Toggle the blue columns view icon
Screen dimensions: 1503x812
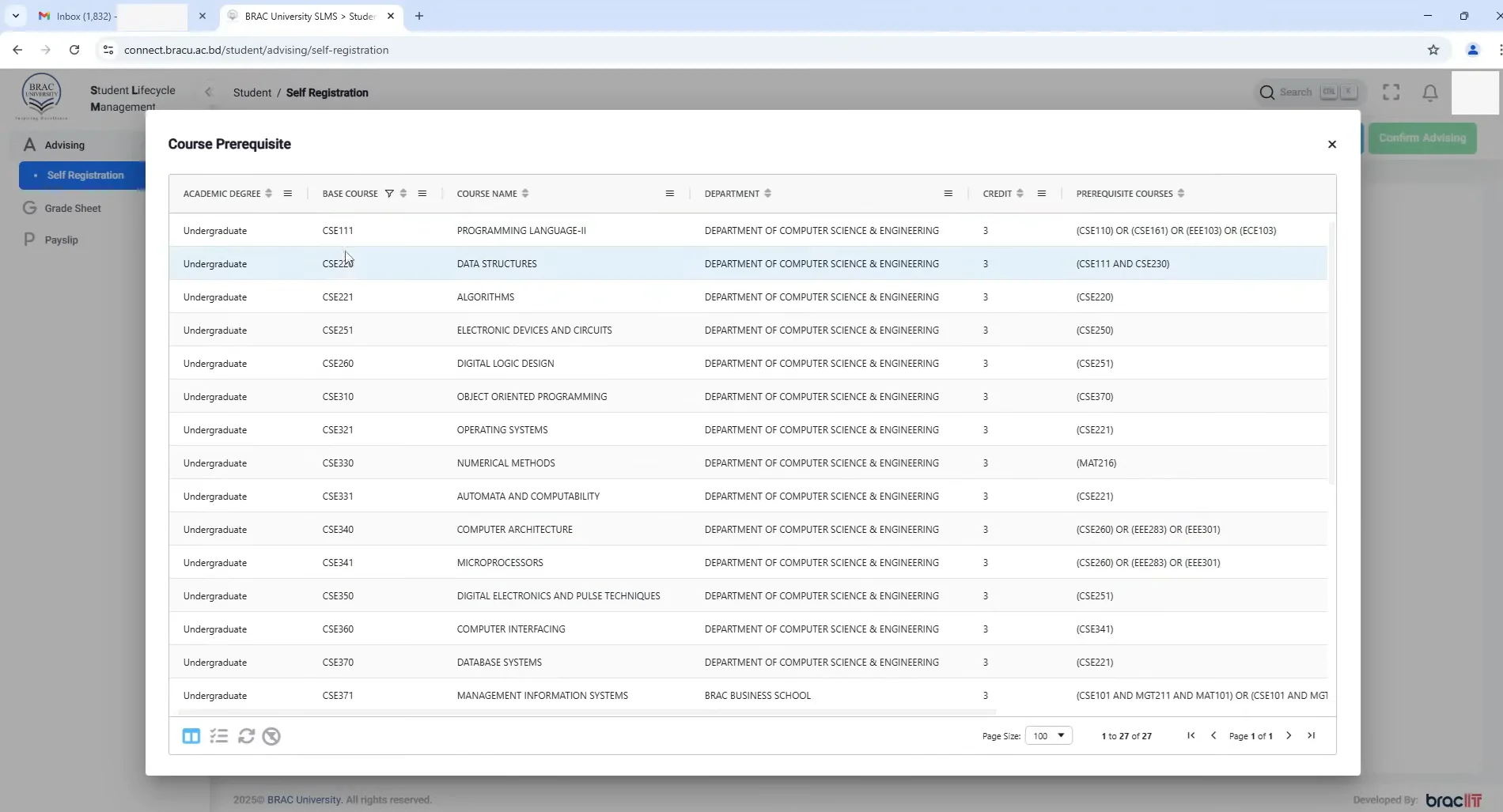(x=191, y=736)
